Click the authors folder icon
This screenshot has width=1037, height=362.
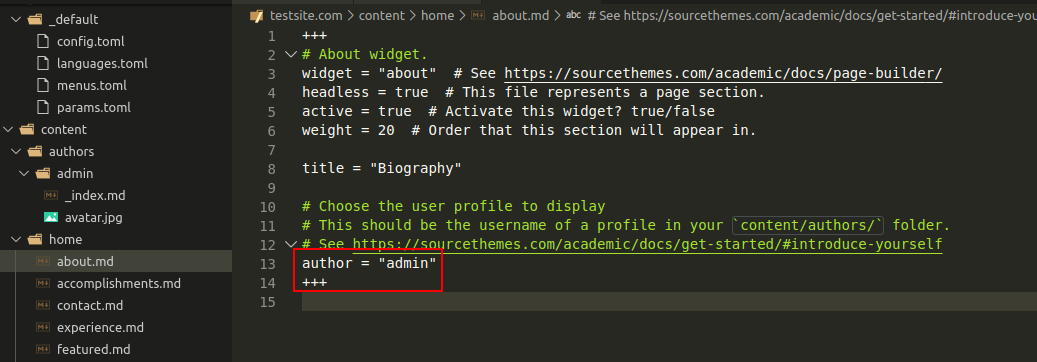point(35,152)
